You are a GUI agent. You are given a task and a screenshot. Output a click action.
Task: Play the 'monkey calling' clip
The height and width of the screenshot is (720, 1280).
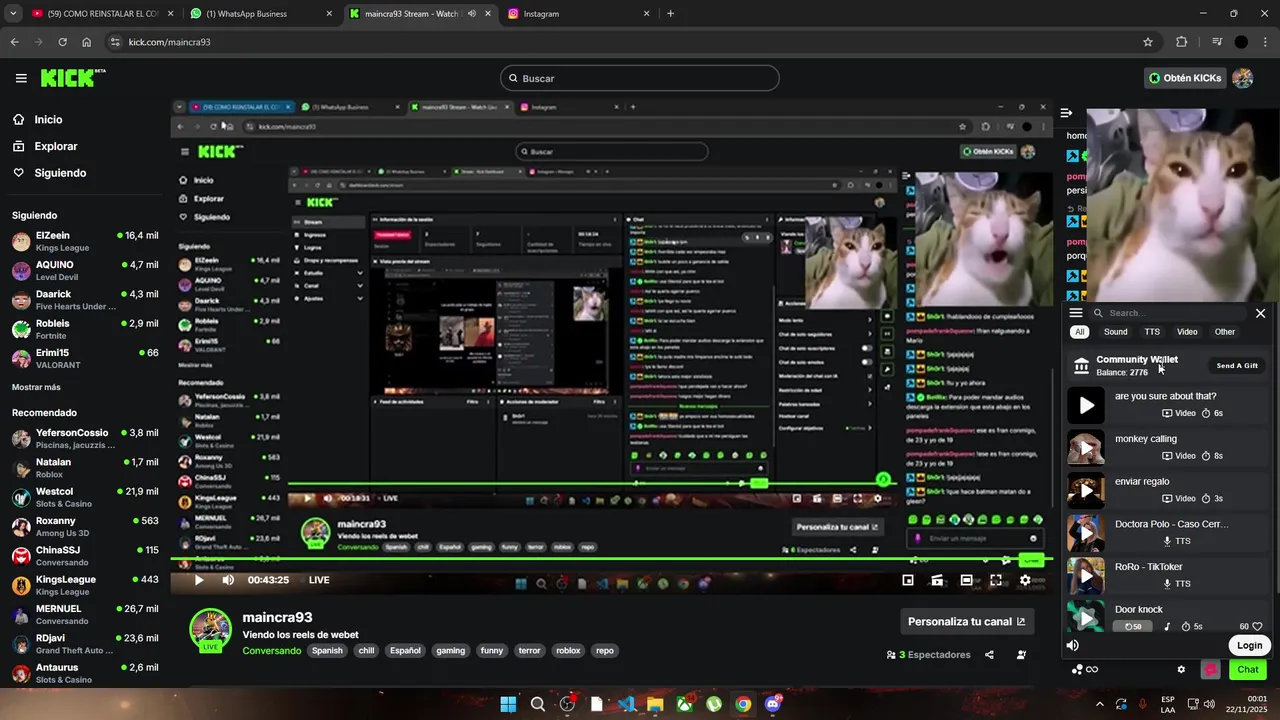[x=1086, y=447]
